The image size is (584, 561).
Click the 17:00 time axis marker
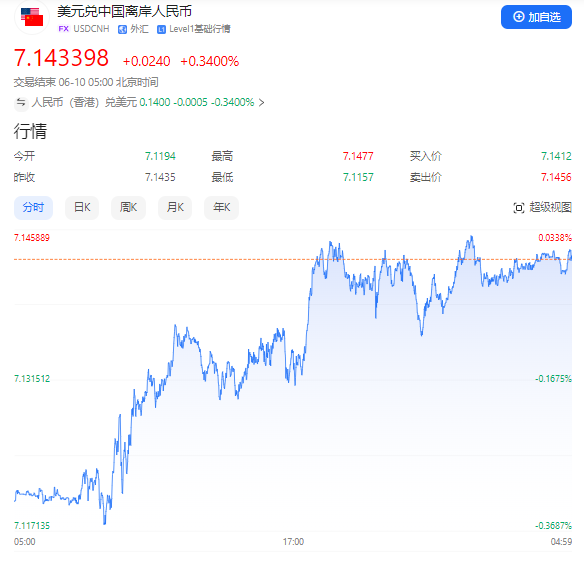coord(293,542)
